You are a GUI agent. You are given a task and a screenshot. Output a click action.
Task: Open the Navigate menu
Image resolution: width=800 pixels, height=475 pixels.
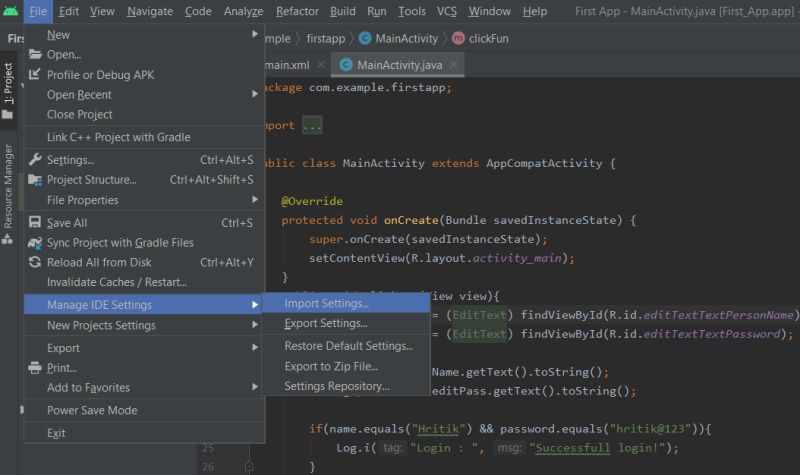(x=150, y=11)
